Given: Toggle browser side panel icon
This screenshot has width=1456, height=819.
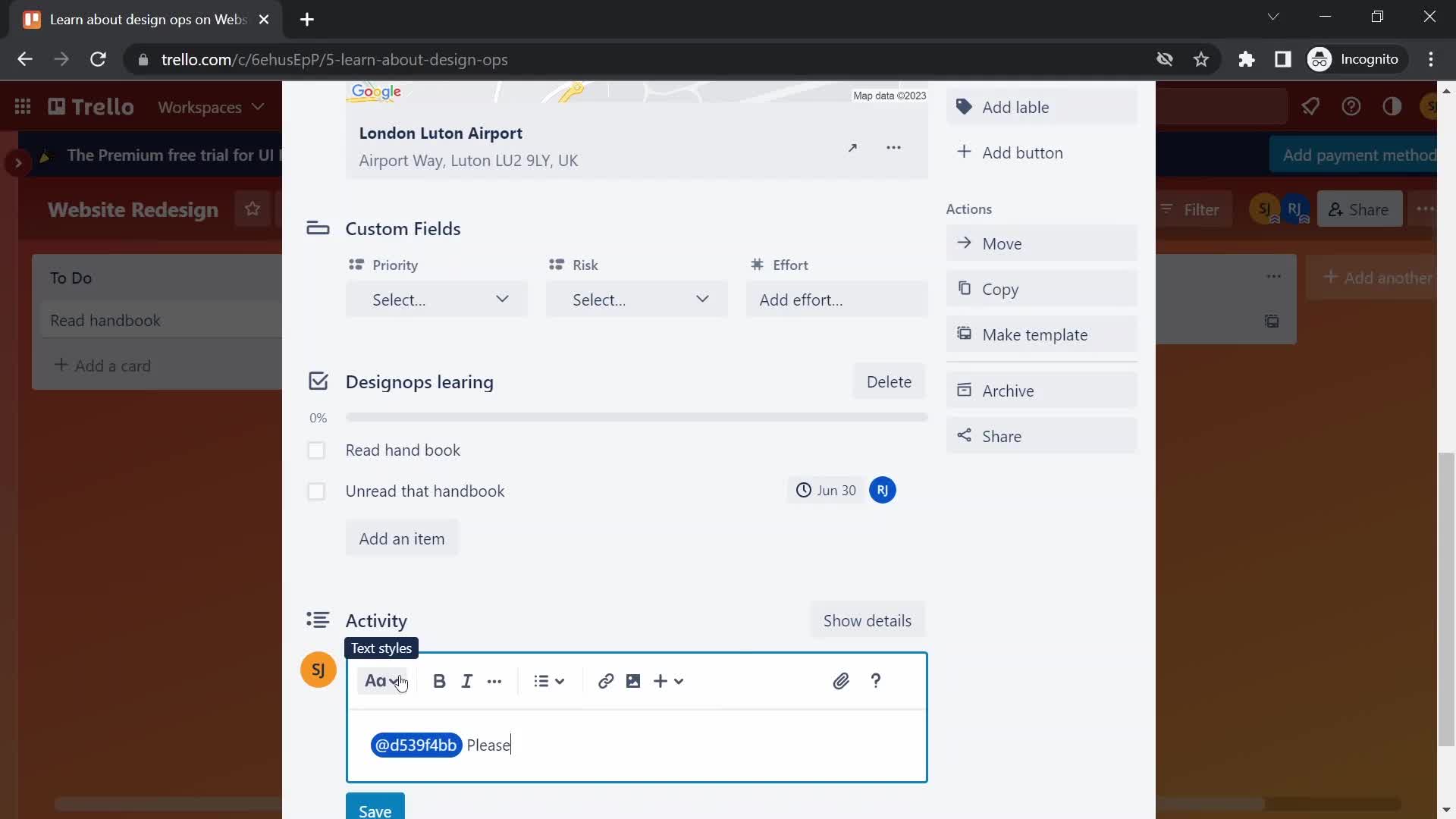Looking at the screenshot, I should [x=1283, y=59].
